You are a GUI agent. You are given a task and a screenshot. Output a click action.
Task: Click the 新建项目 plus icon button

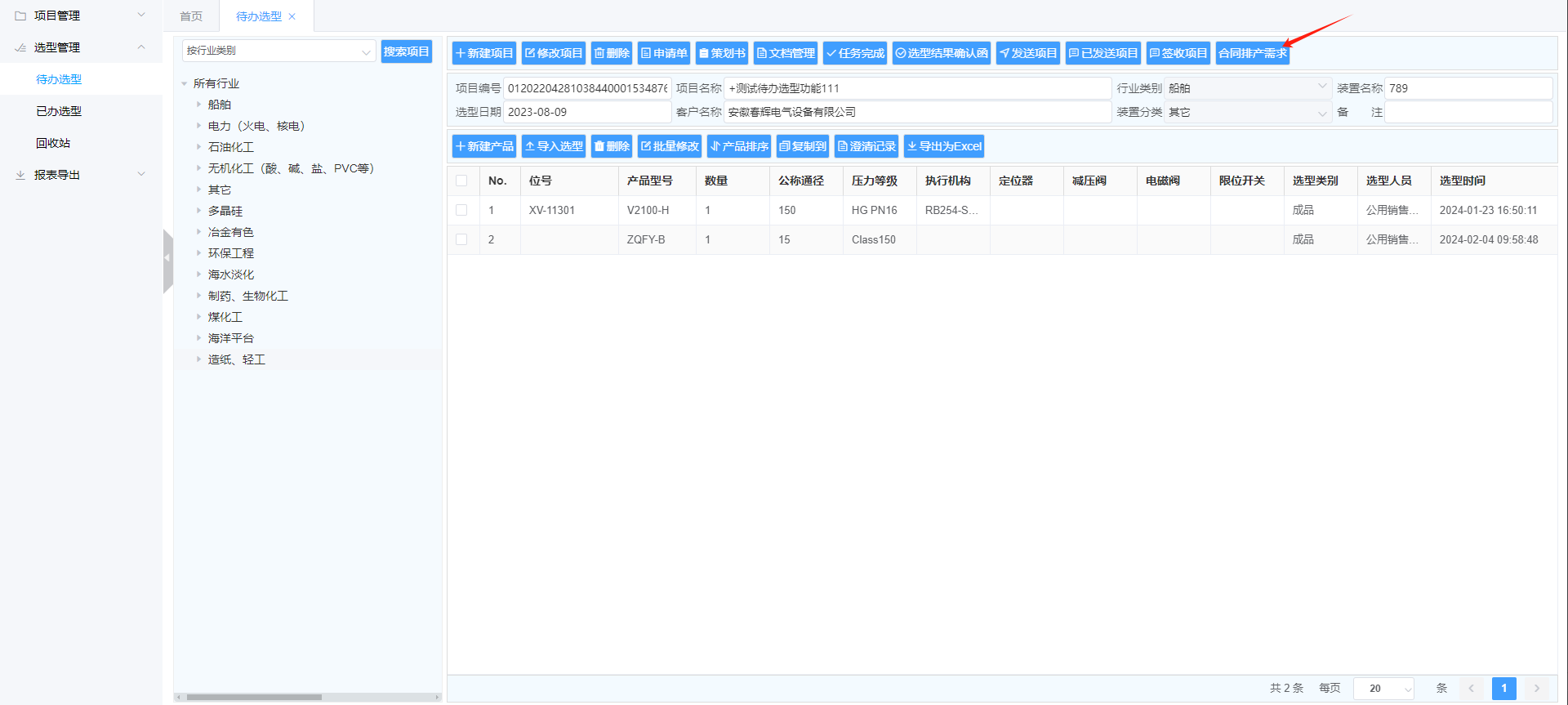(484, 53)
